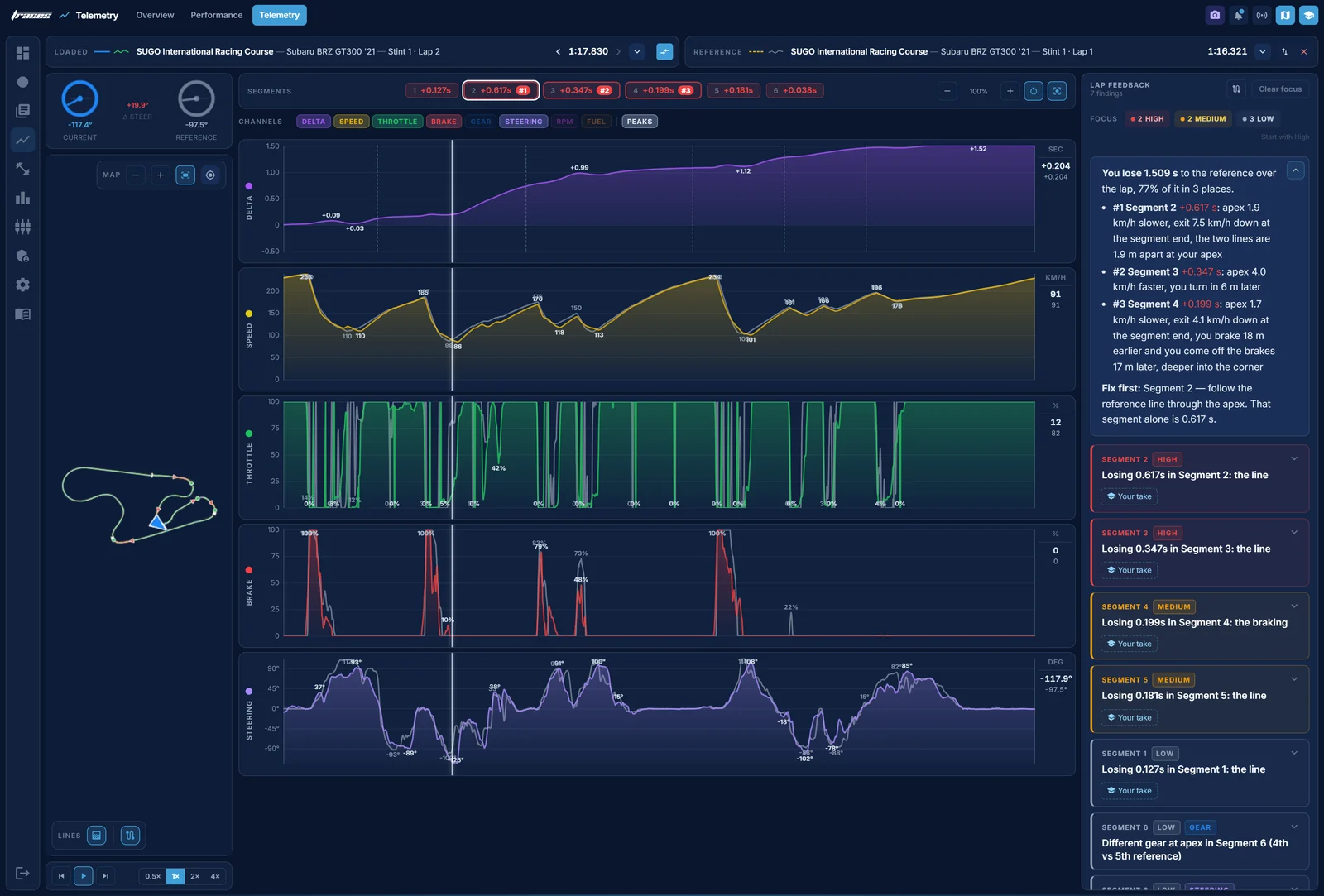Click the map follow-car target icon
Screen dimensions: 1324x896
pyautogui.click(x=210, y=175)
